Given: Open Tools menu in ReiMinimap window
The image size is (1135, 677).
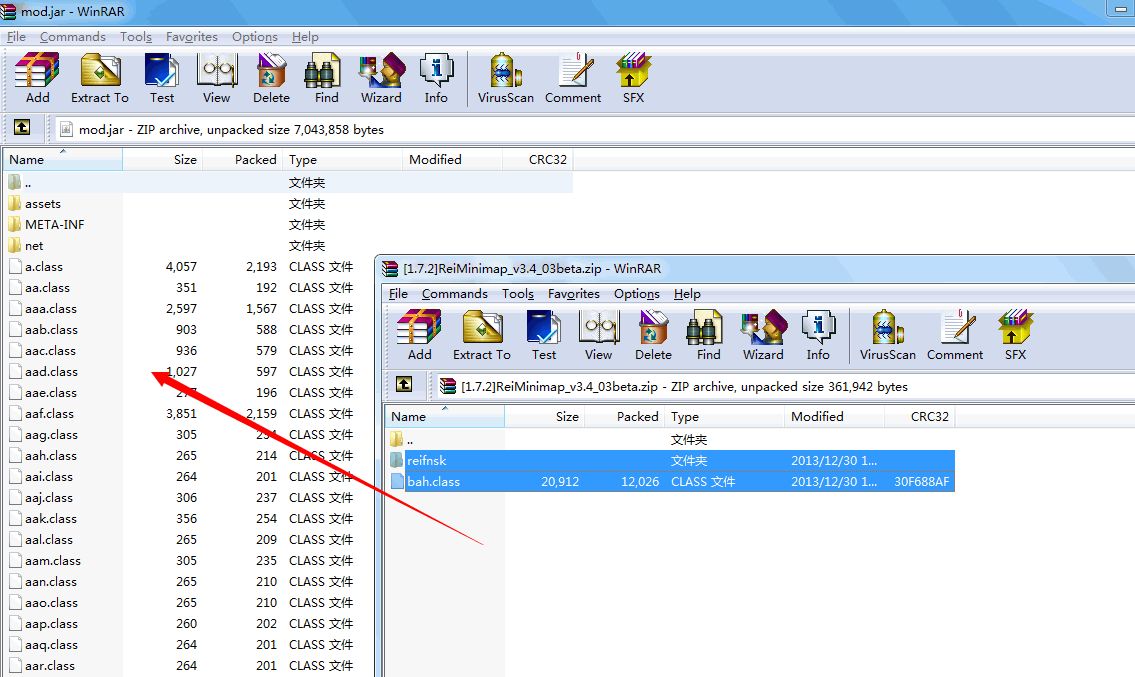Looking at the screenshot, I should [518, 294].
